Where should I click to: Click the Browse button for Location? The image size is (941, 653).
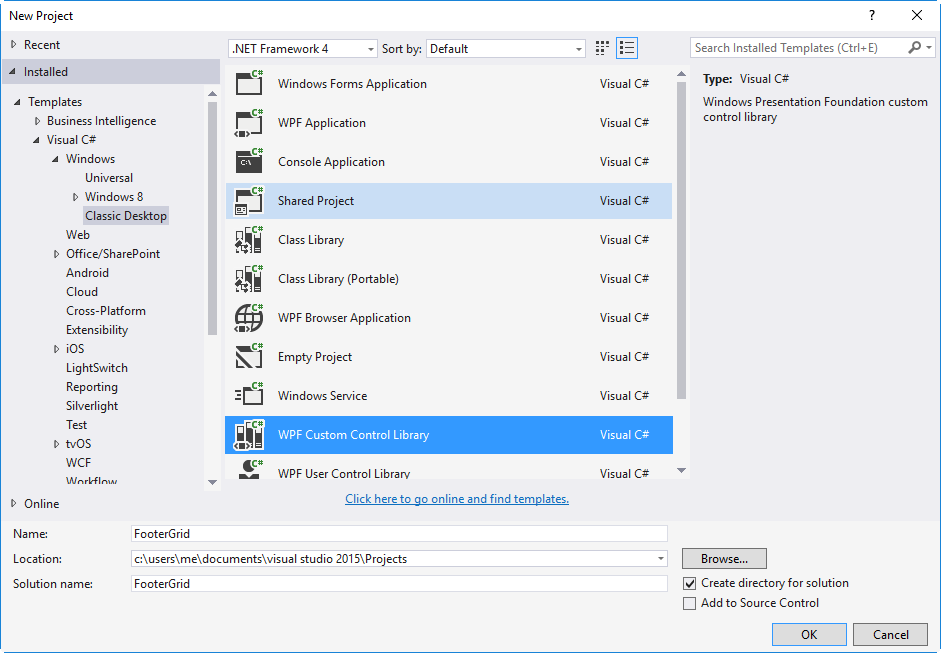click(723, 558)
